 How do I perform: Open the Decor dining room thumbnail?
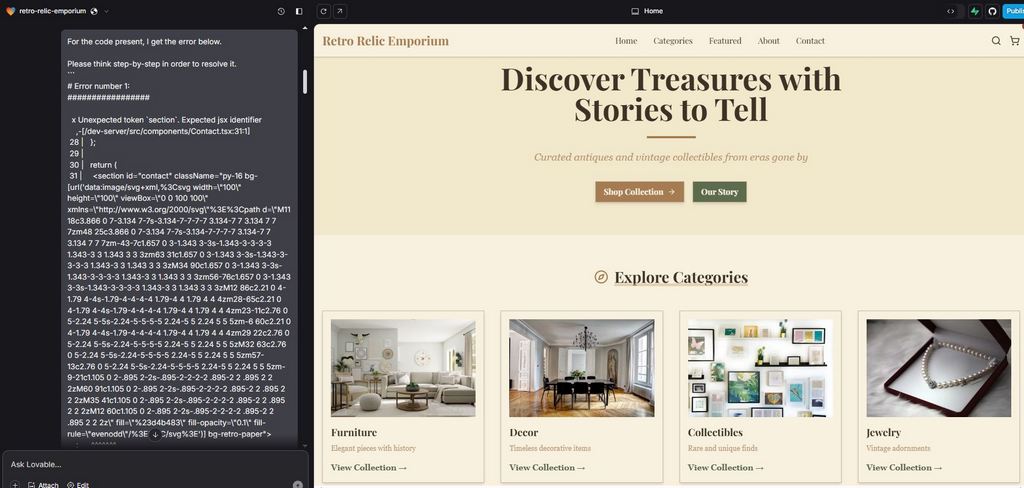point(581,368)
